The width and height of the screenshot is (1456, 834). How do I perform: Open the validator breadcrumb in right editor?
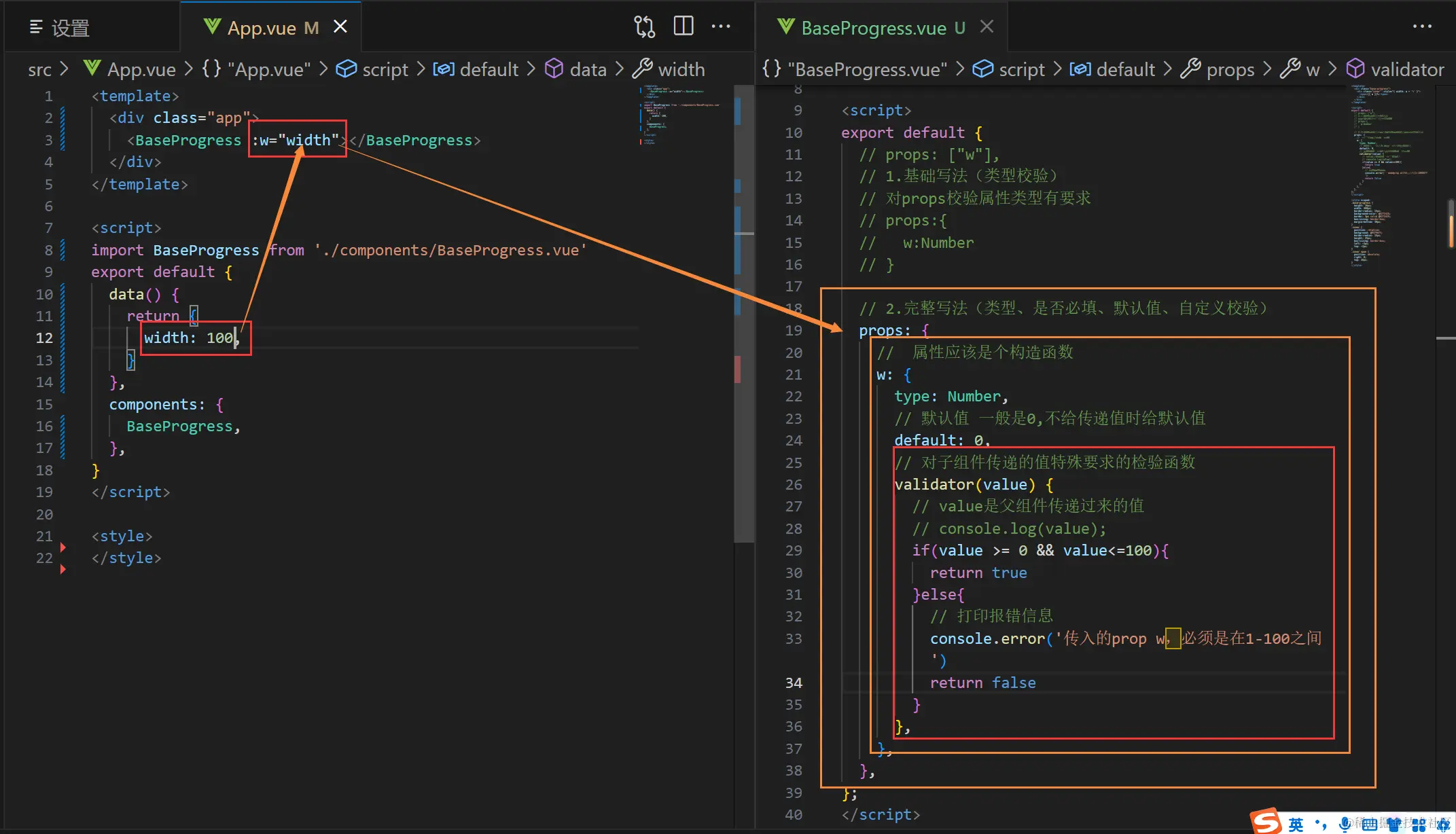(1407, 69)
